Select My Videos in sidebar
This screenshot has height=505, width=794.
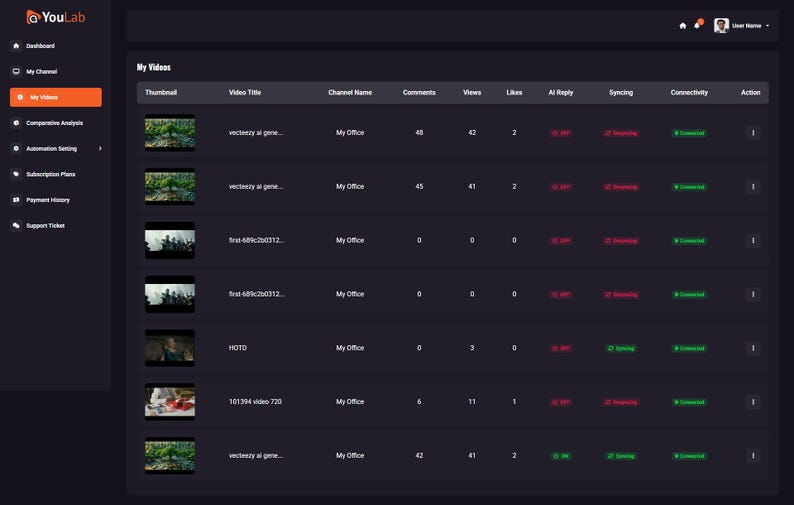coord(56,97)
